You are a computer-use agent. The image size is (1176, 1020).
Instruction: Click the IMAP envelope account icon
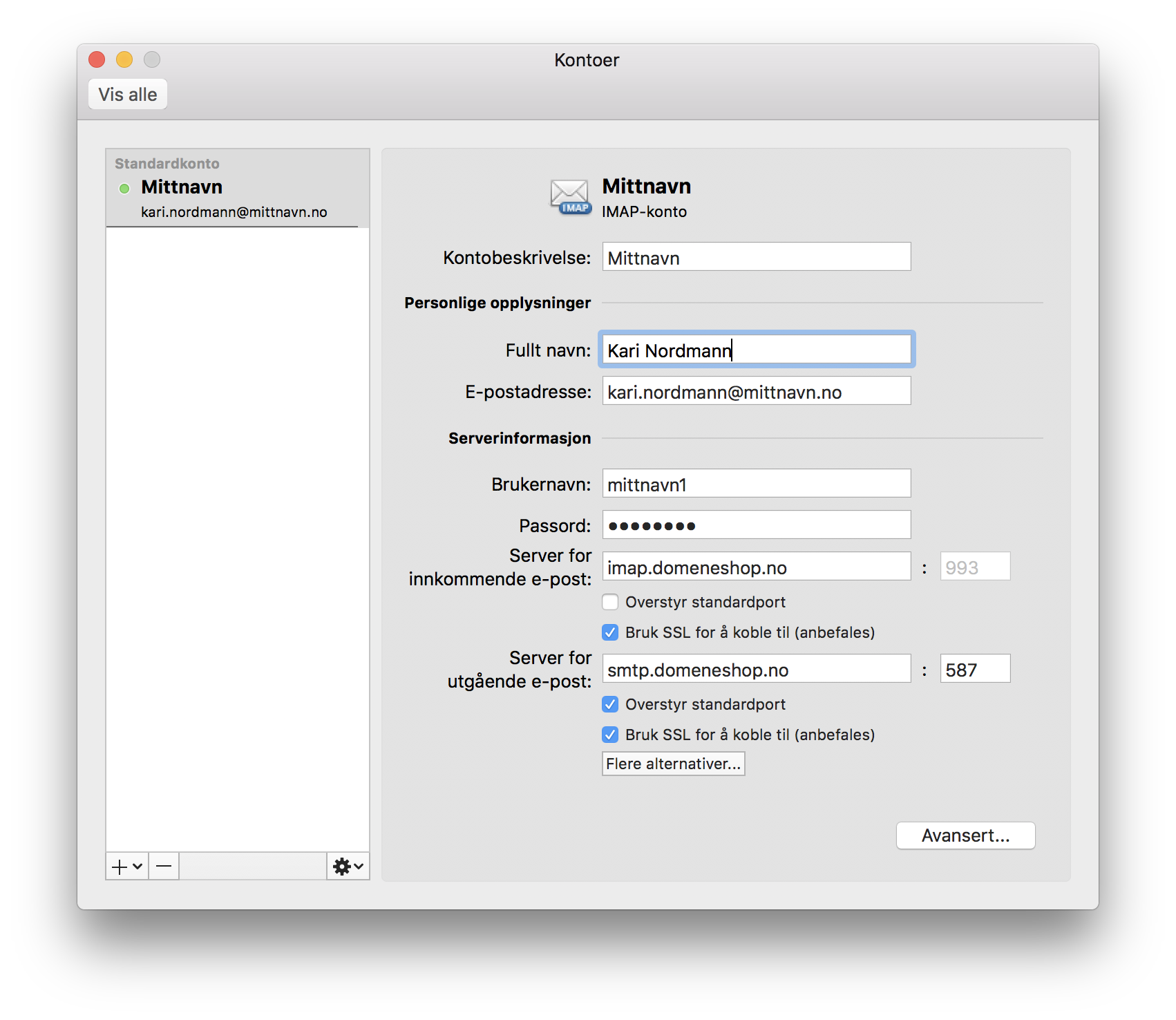pos(570,197)
